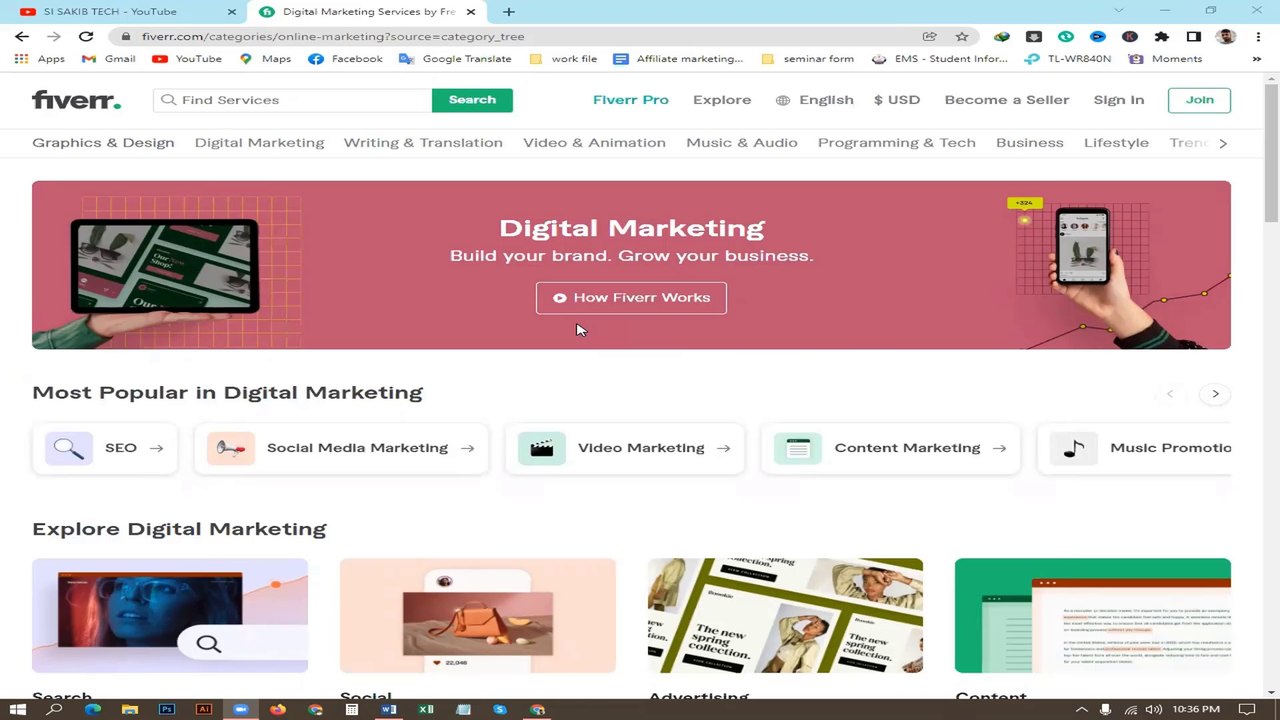Expand more category menu with right chevron
Screen dimensions: 1280x720
click(x=1223, y=143)
